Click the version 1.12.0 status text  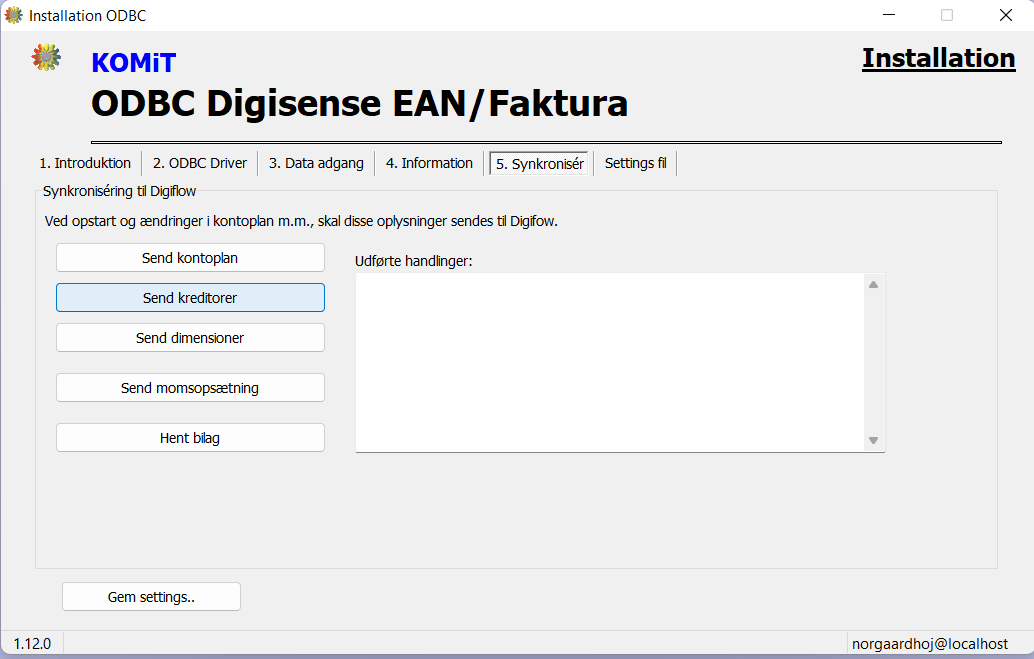(x=32, y=644)
